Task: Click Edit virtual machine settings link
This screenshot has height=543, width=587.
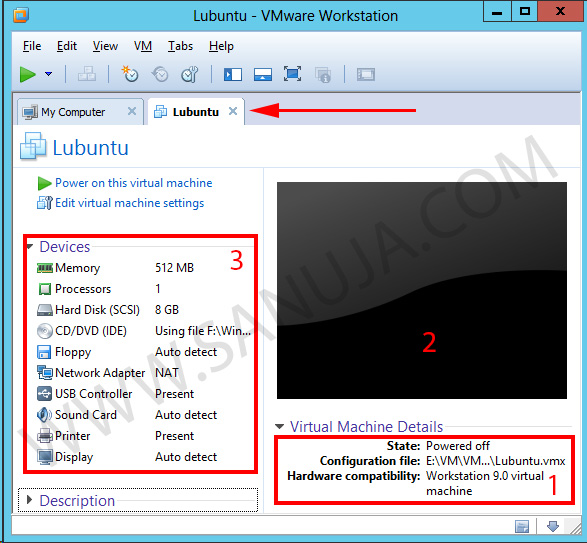Action: (x=129, y=203)
